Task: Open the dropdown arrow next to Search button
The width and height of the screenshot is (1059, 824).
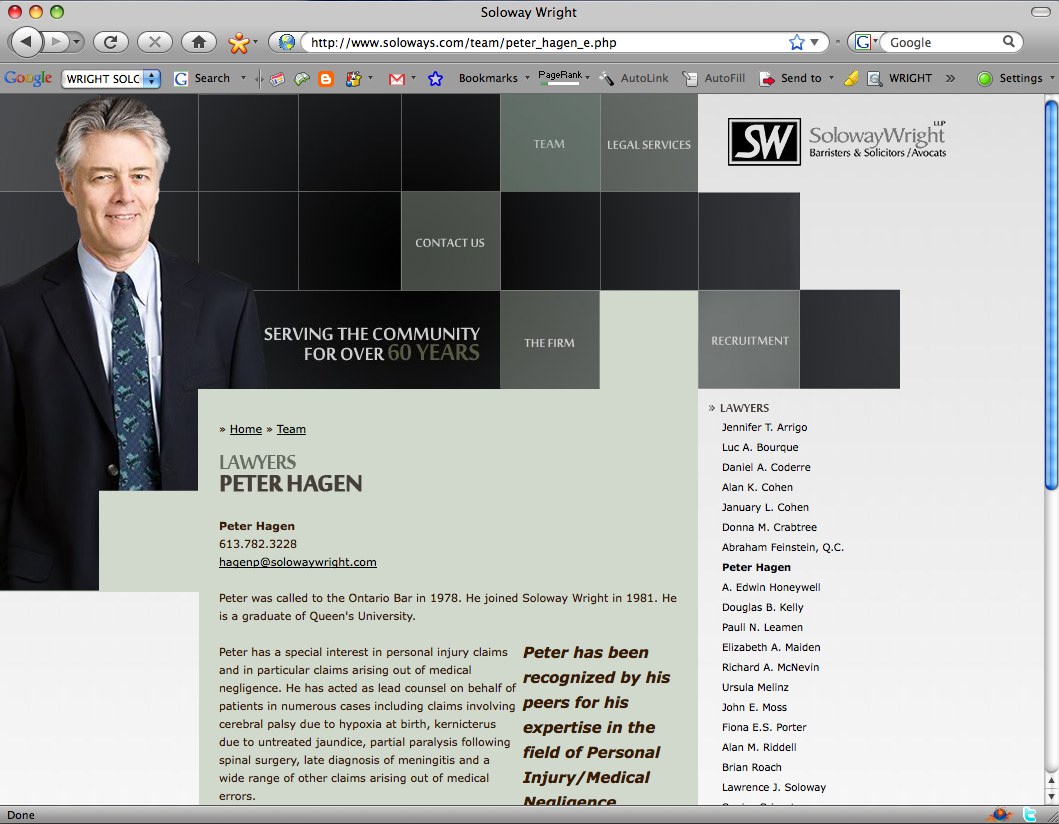Action: 243,78
